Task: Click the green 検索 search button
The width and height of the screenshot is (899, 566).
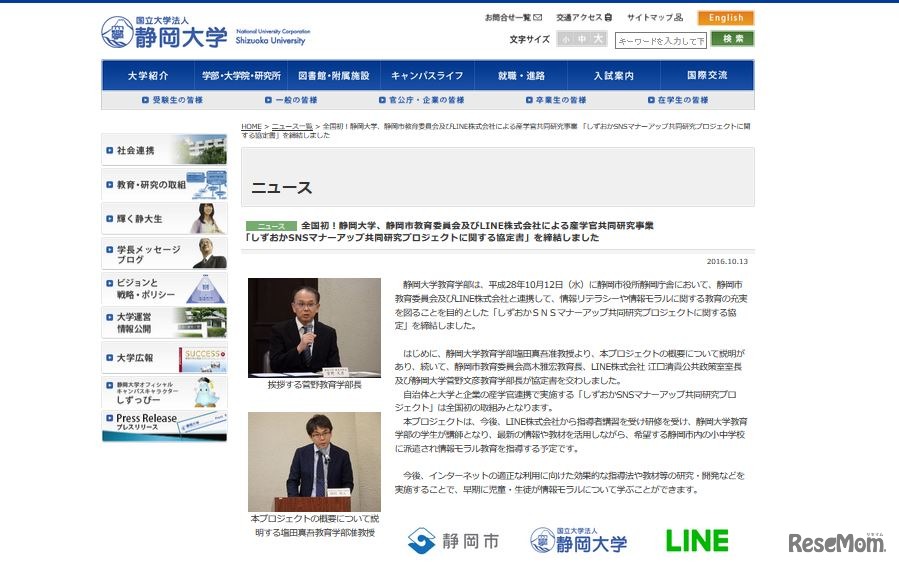Action: pos(732,39)
